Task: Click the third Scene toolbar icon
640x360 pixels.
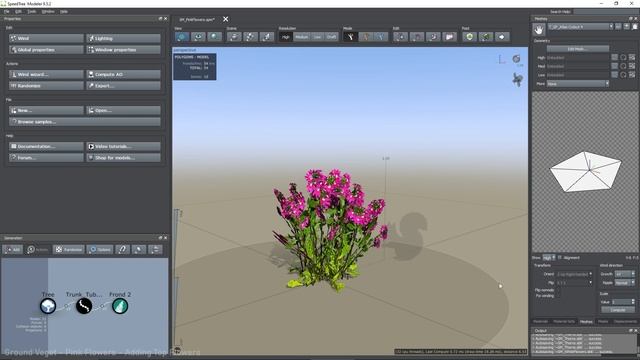Action: coord(267,37)
